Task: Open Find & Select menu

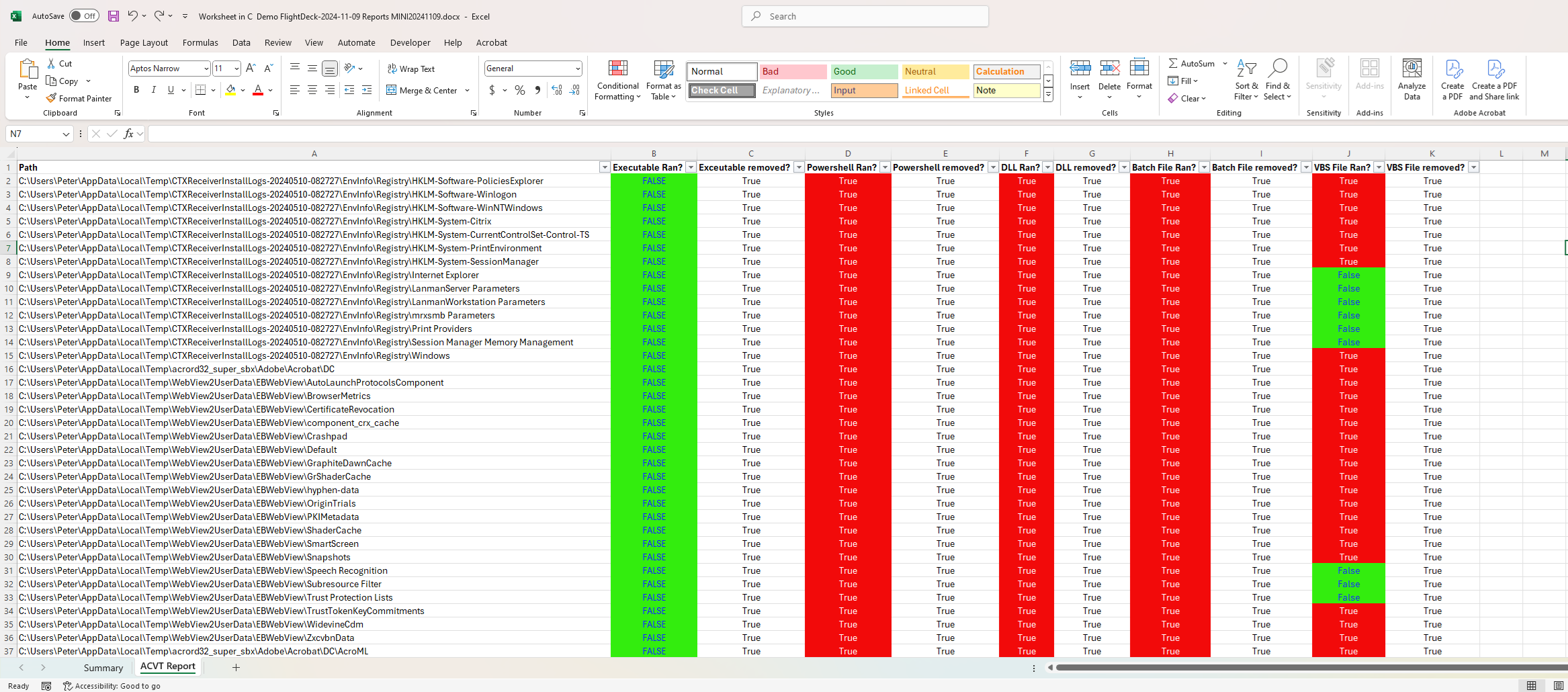Action: (x=1277, y=81)
